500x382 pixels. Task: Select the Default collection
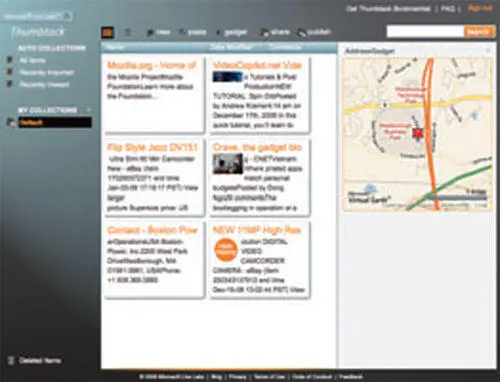pyautogui.click(x=55, y=122)
